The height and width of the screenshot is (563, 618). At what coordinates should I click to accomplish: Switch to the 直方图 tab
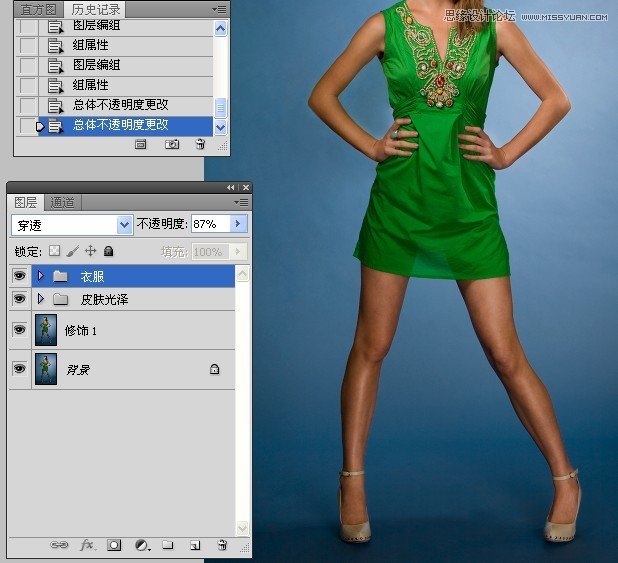(x=39, y=9)
